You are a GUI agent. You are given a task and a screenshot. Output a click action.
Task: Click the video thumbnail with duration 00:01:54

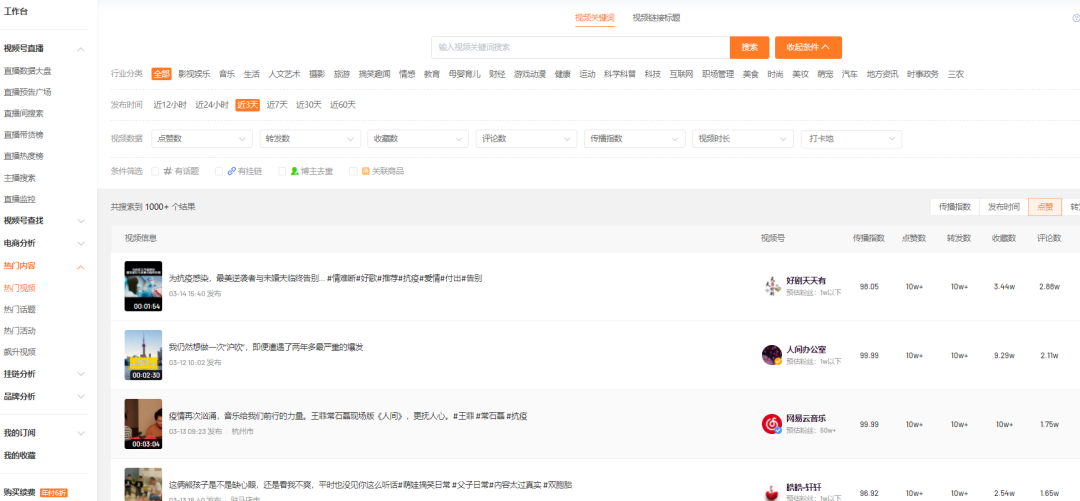tap(143, 286)
